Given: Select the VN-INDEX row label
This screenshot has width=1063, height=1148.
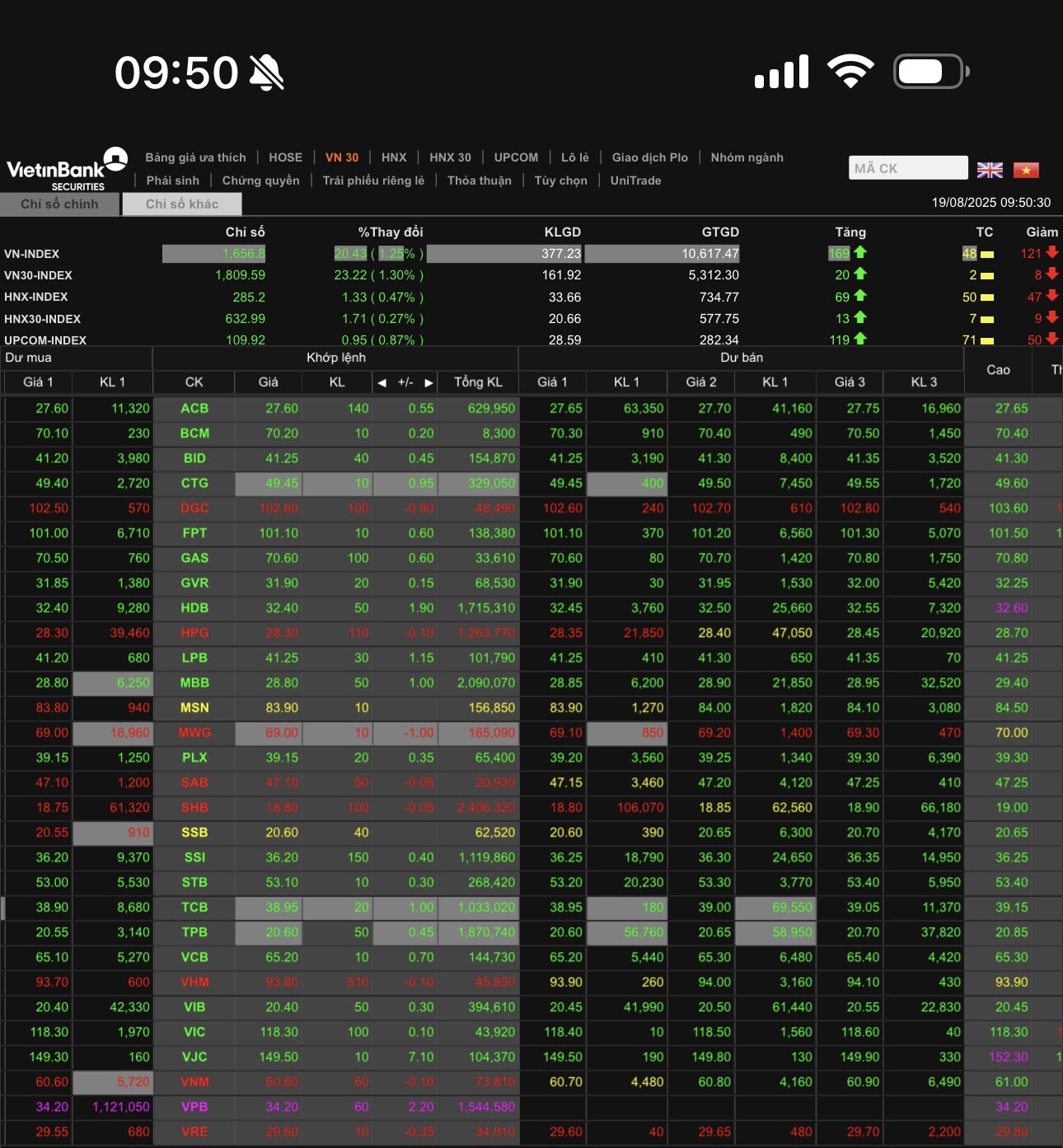Looking at the screenshot, I should (x=31, y=254).
